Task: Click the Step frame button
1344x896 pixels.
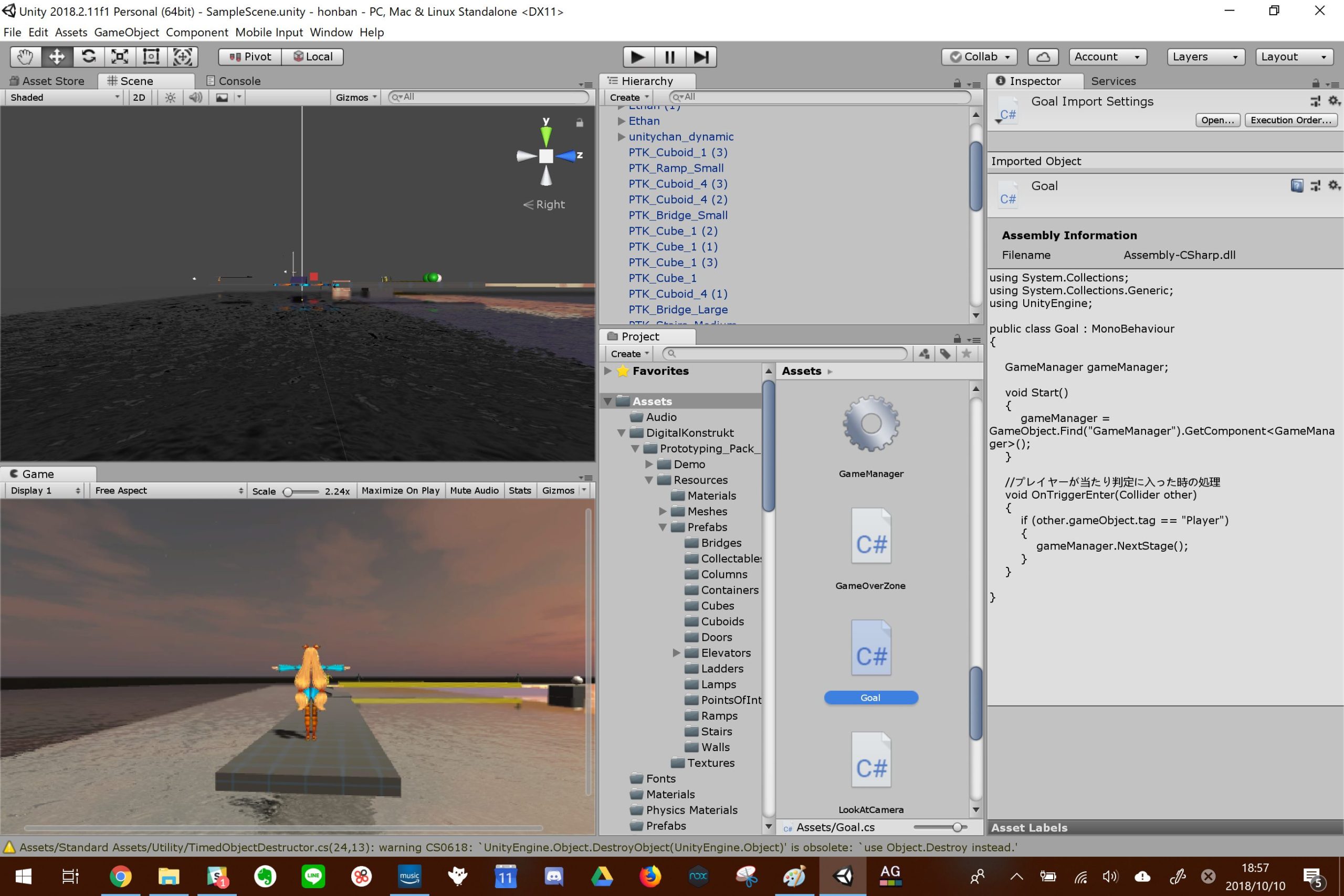Action: tap(701, 57)
